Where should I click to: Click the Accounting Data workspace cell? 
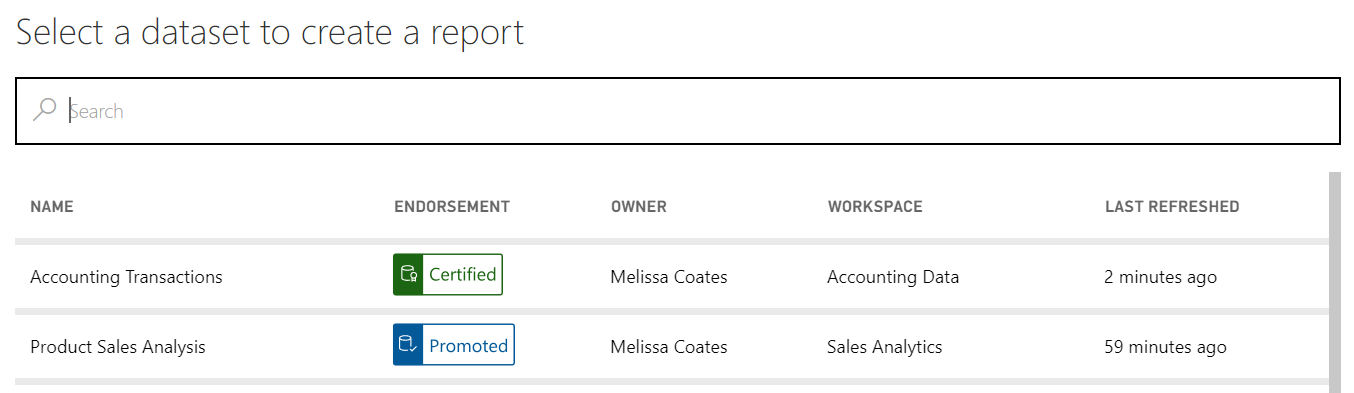coord(893,277)
